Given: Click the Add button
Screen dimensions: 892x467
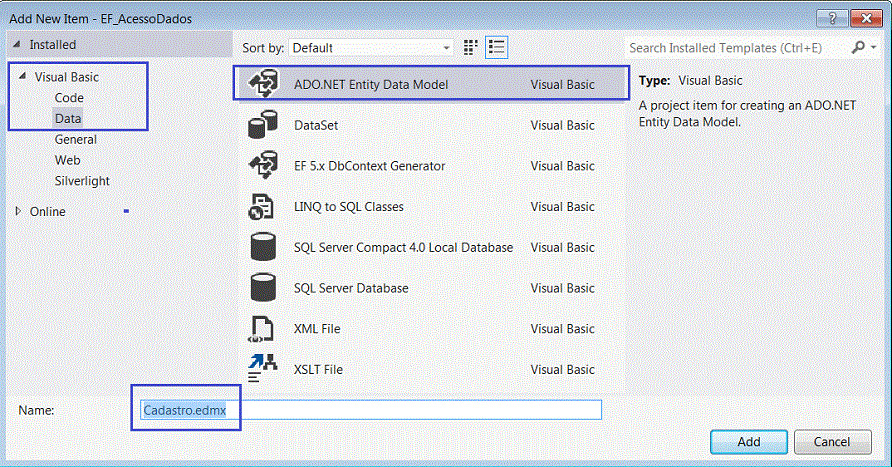Looking at the screenshot, I should pos(749,442).
